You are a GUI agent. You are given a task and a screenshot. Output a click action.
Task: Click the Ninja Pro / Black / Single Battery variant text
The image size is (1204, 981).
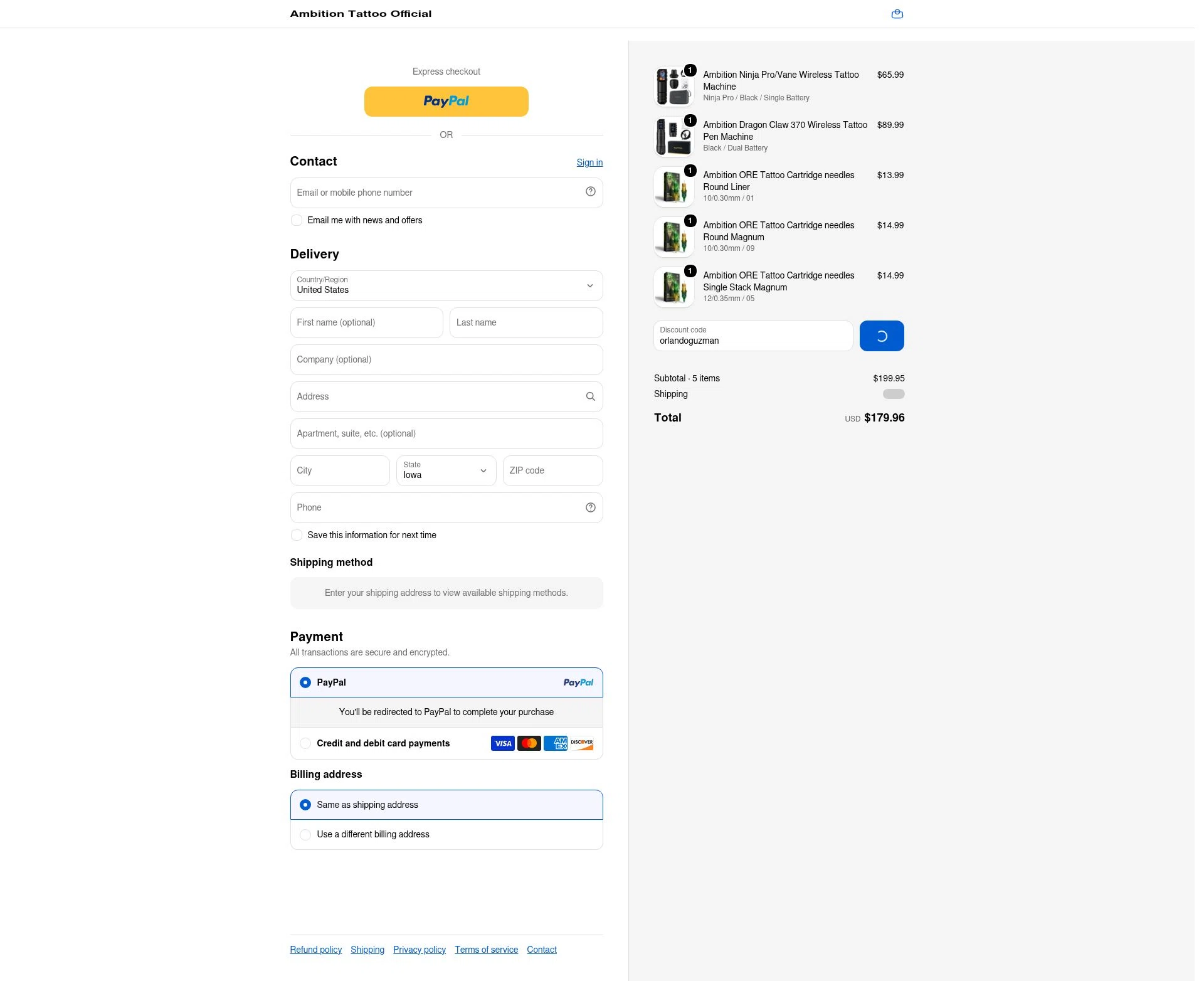click(x=756, y=98)
